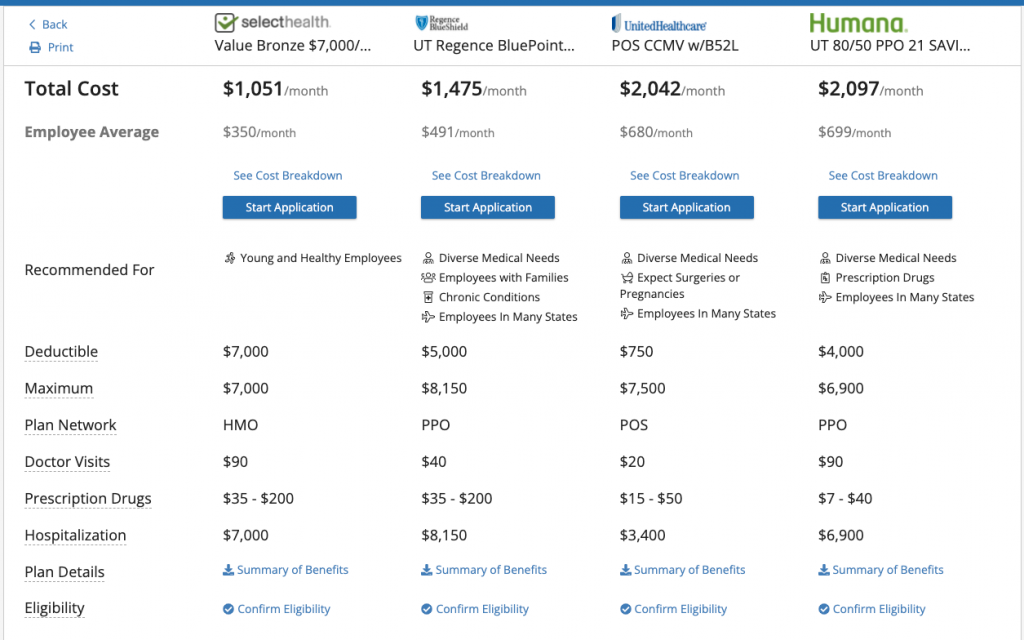This screenshot has height=640, width=1024.
Task: Download Regence plan Summary of Benefits
Action: click(484, 570)
